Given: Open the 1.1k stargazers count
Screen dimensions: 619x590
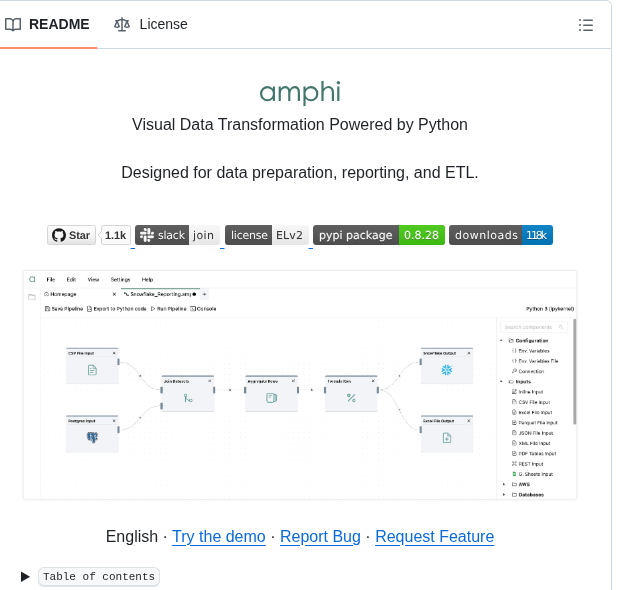Looking at the screenshot, I should pos(116,235).
